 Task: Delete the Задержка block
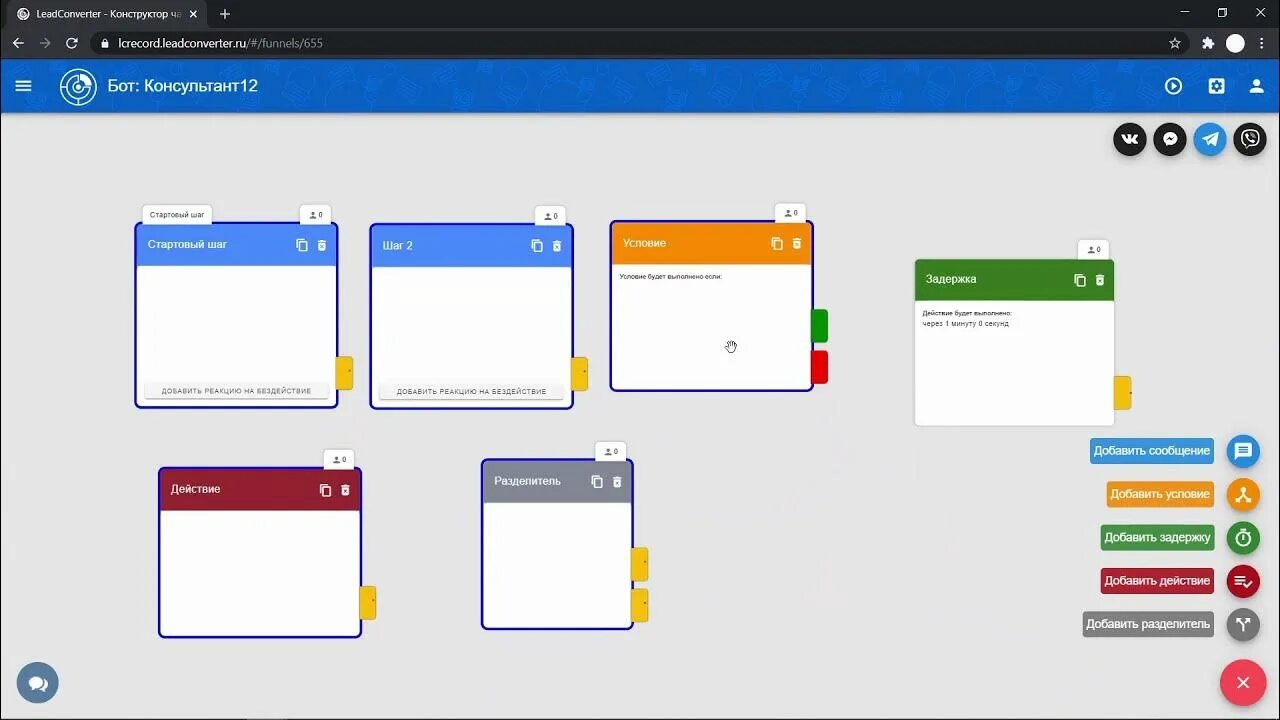tap(1100, 280)
